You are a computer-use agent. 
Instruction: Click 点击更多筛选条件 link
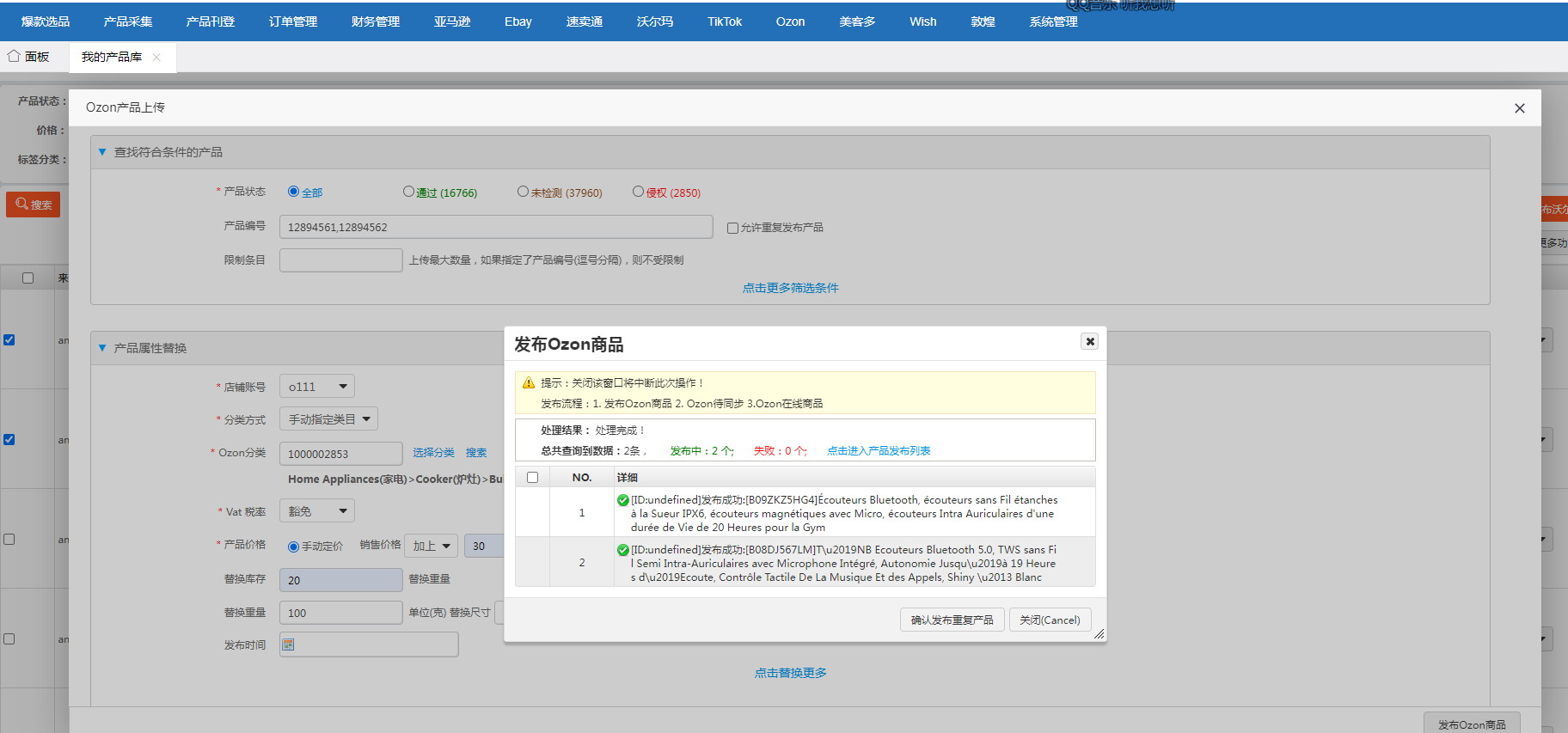[791, 288]
